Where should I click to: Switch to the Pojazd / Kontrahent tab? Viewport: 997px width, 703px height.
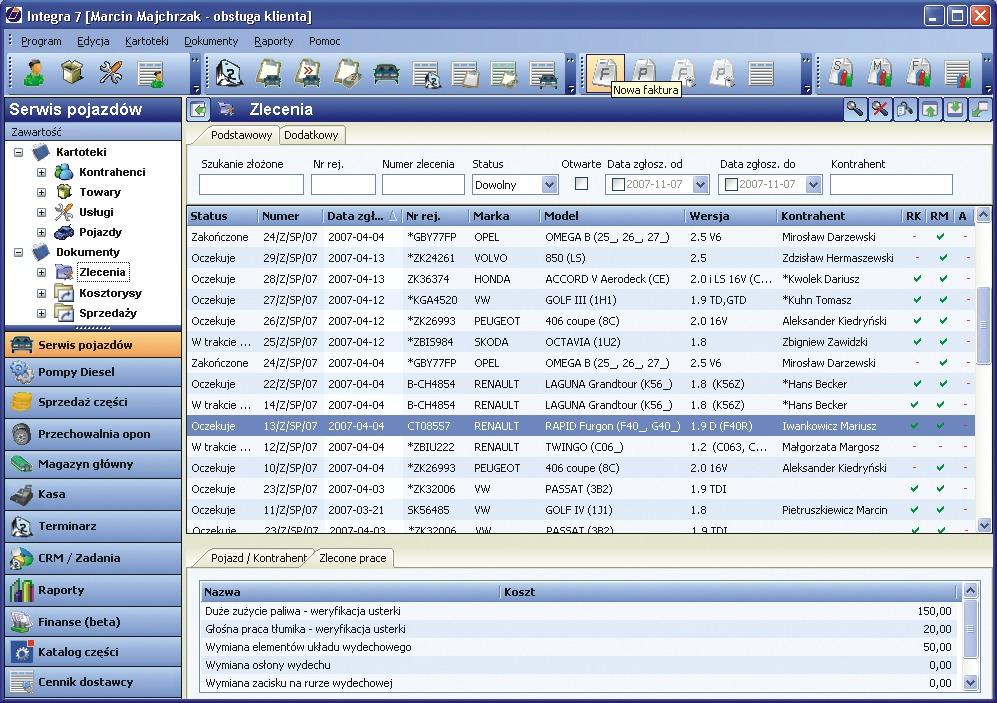pyautogui.click(x=259, y=558)
